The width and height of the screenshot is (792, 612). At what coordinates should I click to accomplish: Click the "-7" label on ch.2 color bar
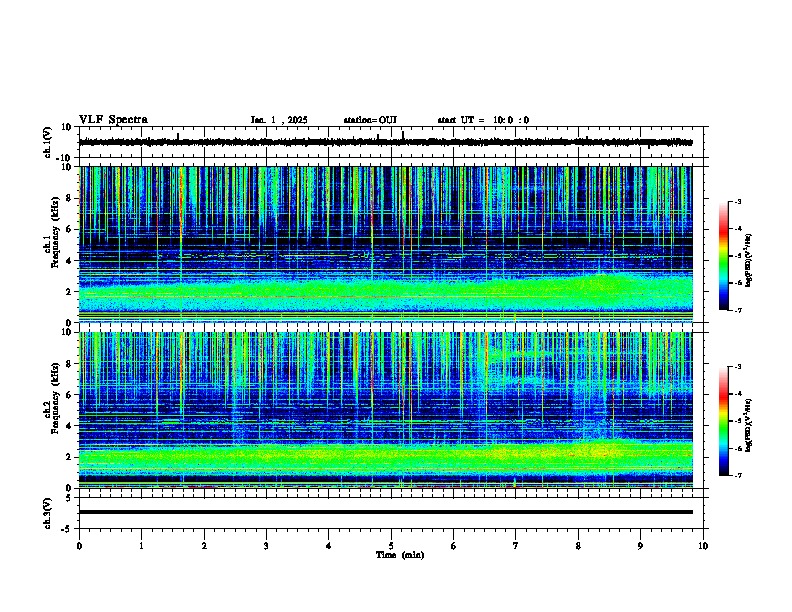pyautogui.click(x=737, y=475)
